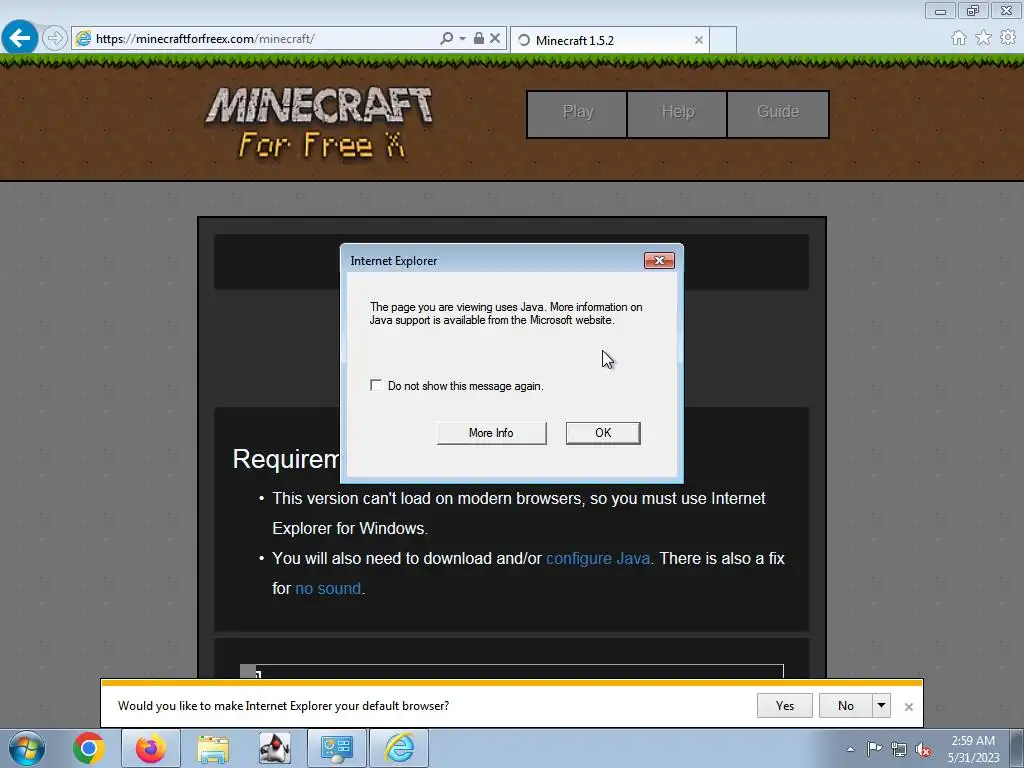
Task: Open Windows Explorer folder icon on taskbar
Action: [x=213, y=748]
